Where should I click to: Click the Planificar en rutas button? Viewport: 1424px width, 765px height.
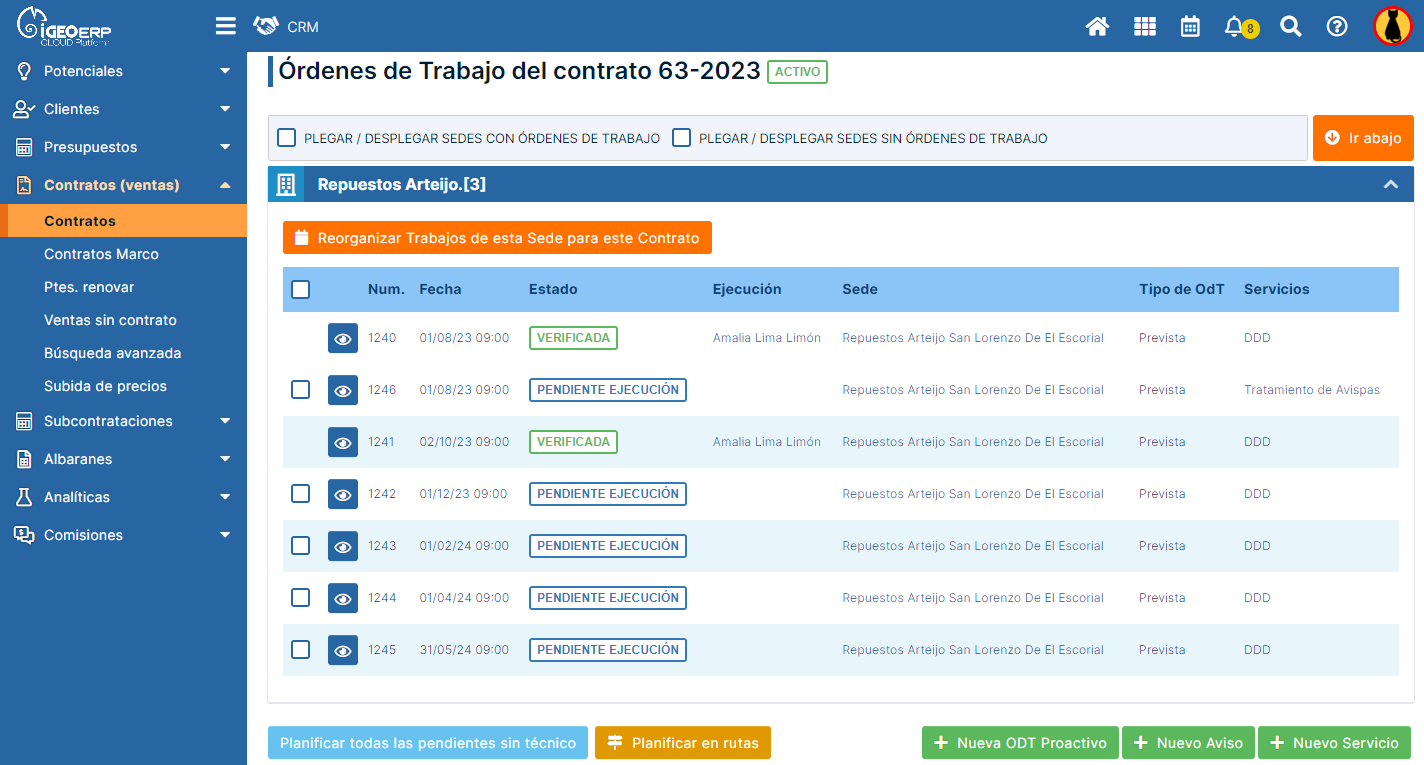[683, 743]
